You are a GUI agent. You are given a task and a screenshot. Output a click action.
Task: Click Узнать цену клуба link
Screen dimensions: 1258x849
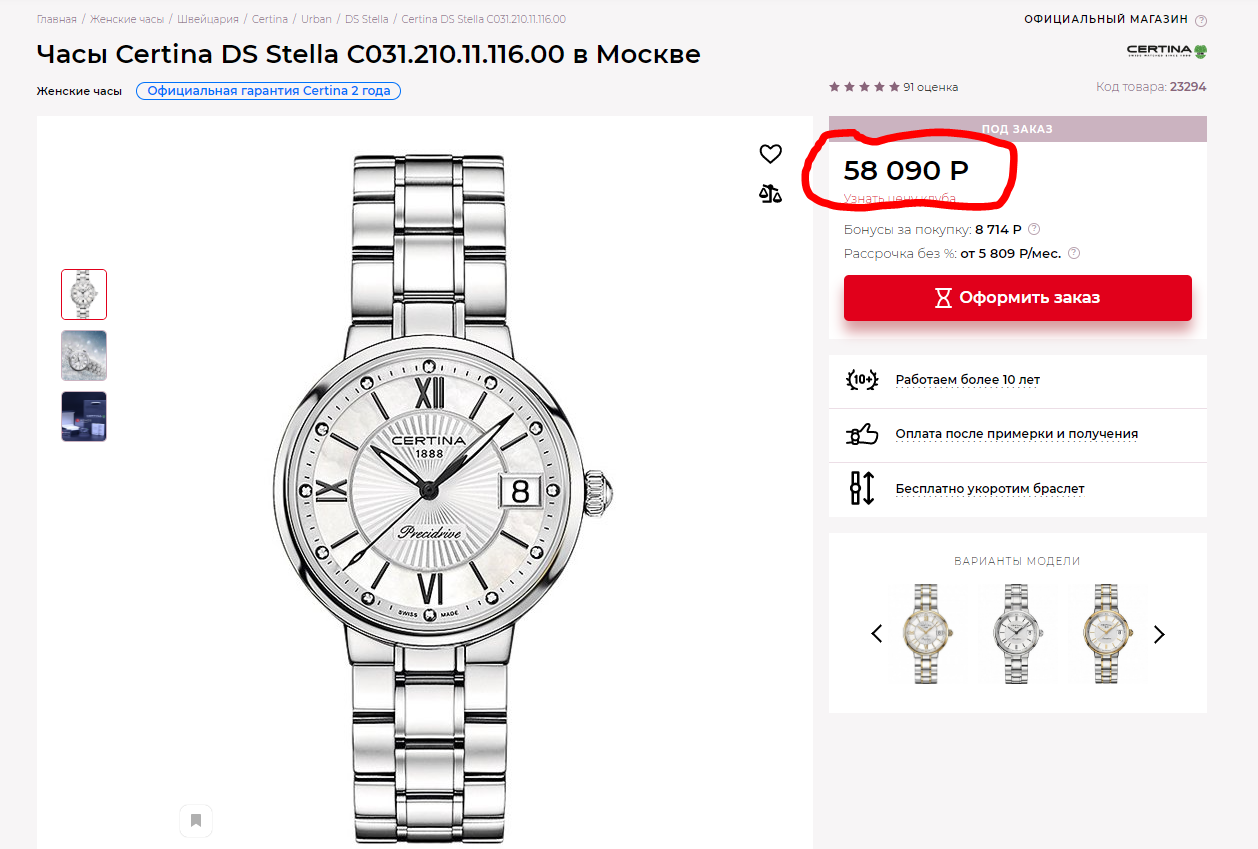coord(899,199)
